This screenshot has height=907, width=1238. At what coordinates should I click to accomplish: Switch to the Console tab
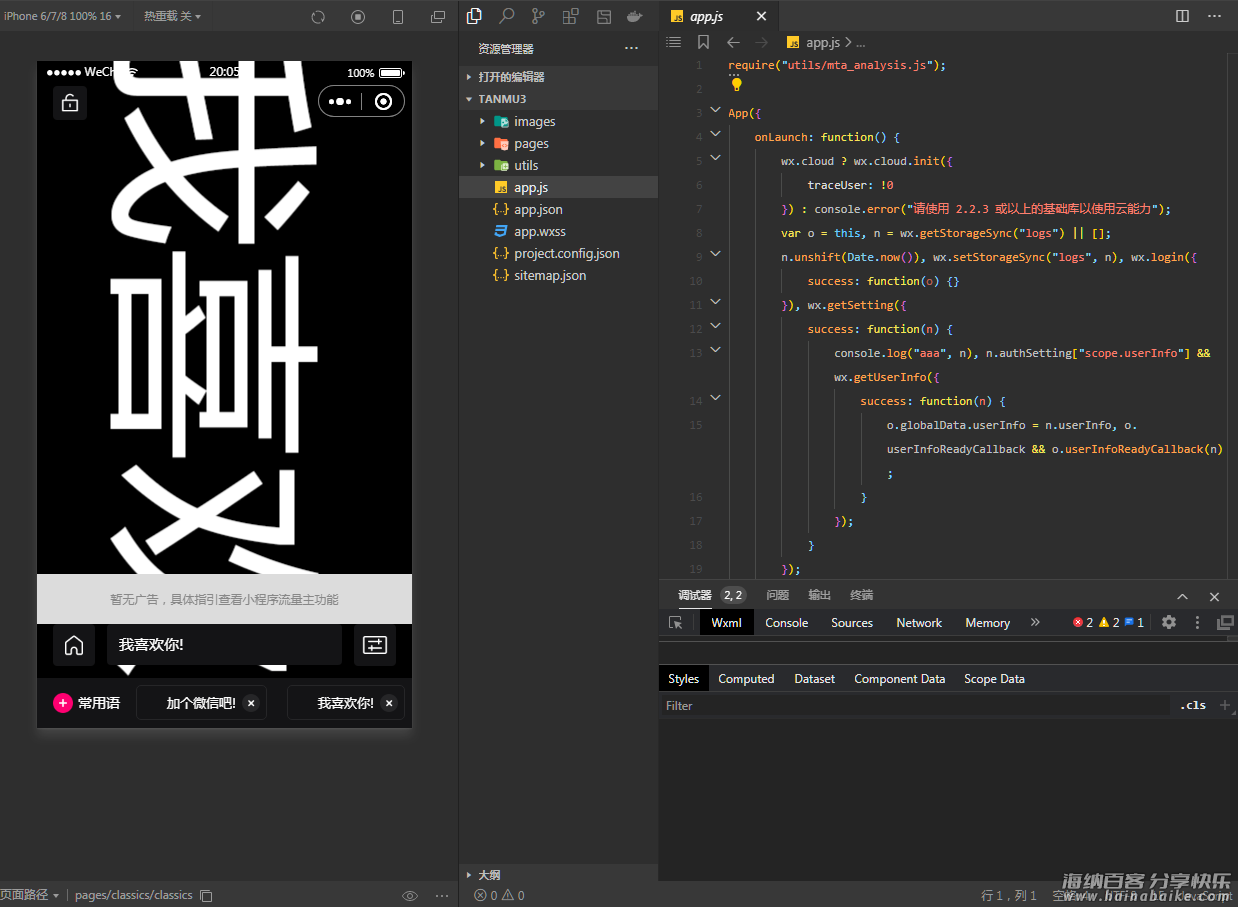(x=786, y=622)
